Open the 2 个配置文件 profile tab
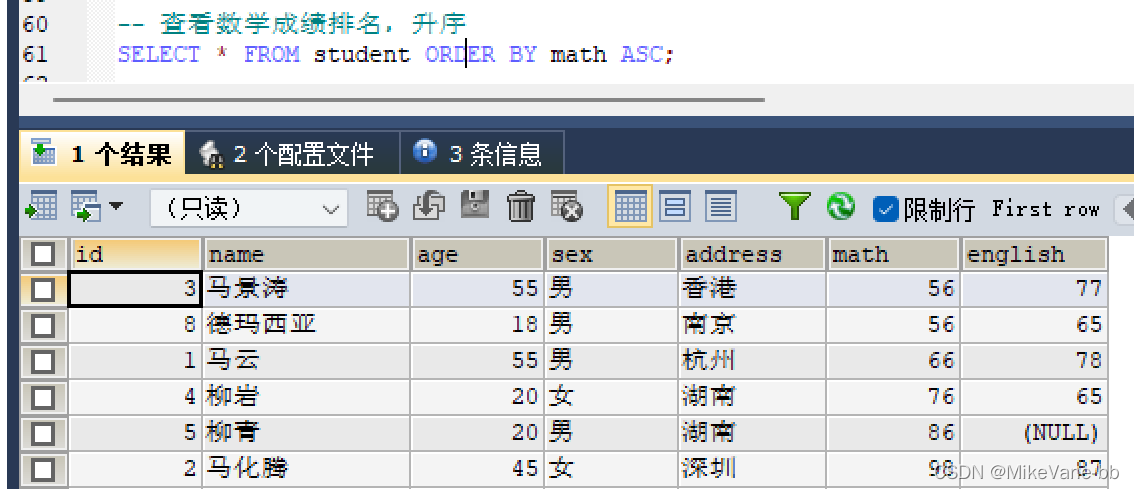 293,153
